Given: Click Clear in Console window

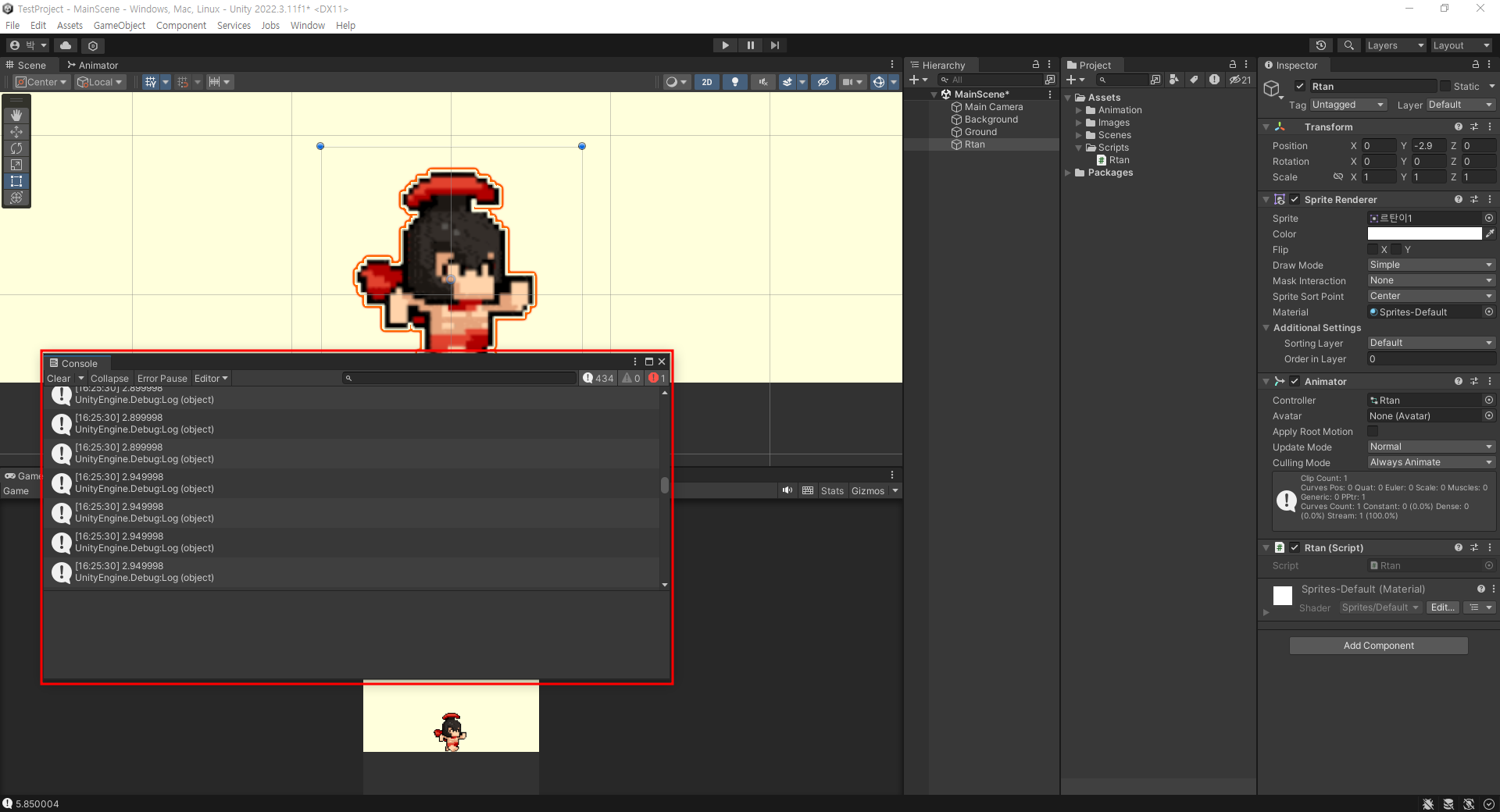Looking at the screenshot, I should click(x=59, y=379).
